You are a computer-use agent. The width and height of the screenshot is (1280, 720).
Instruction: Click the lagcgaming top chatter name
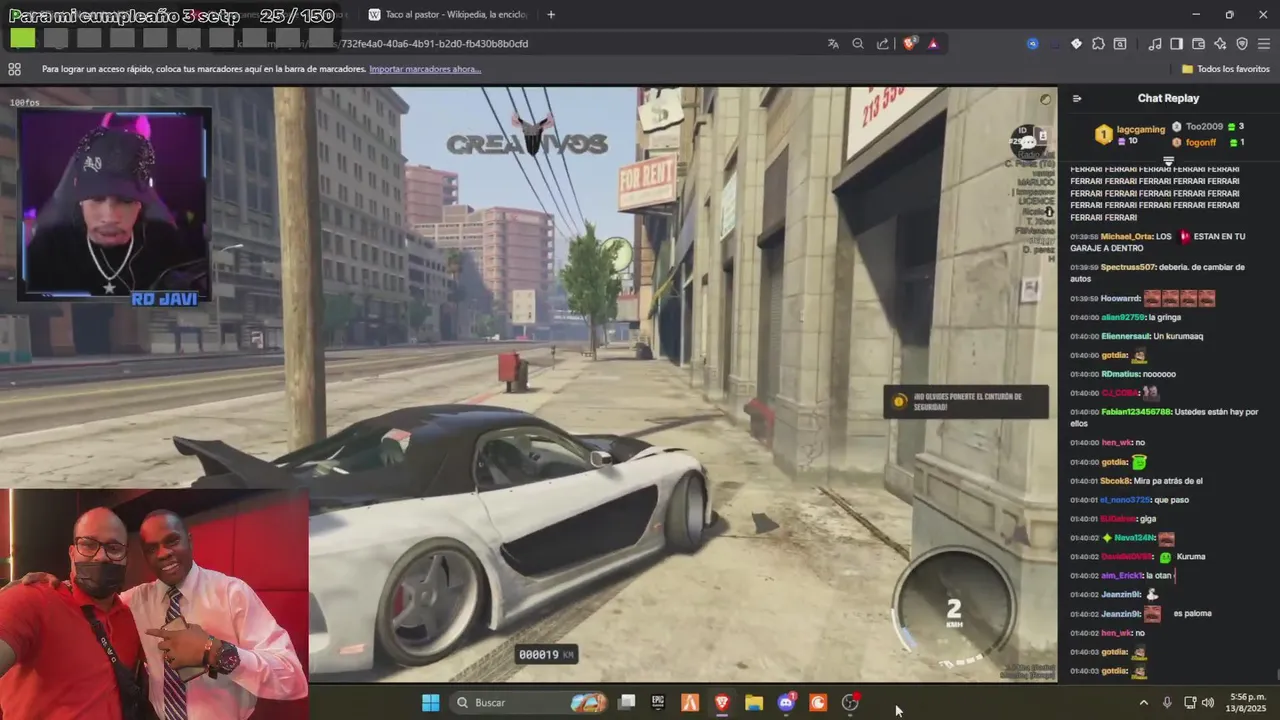coord(1140,130)
